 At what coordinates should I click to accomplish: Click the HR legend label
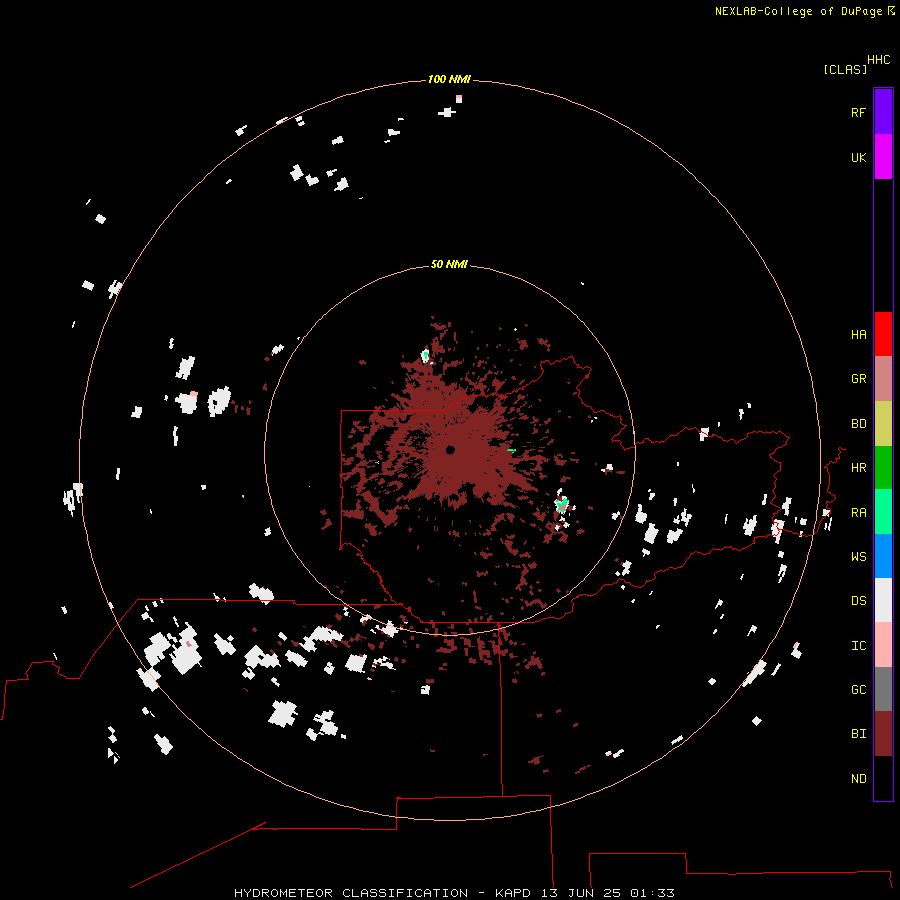858,468
